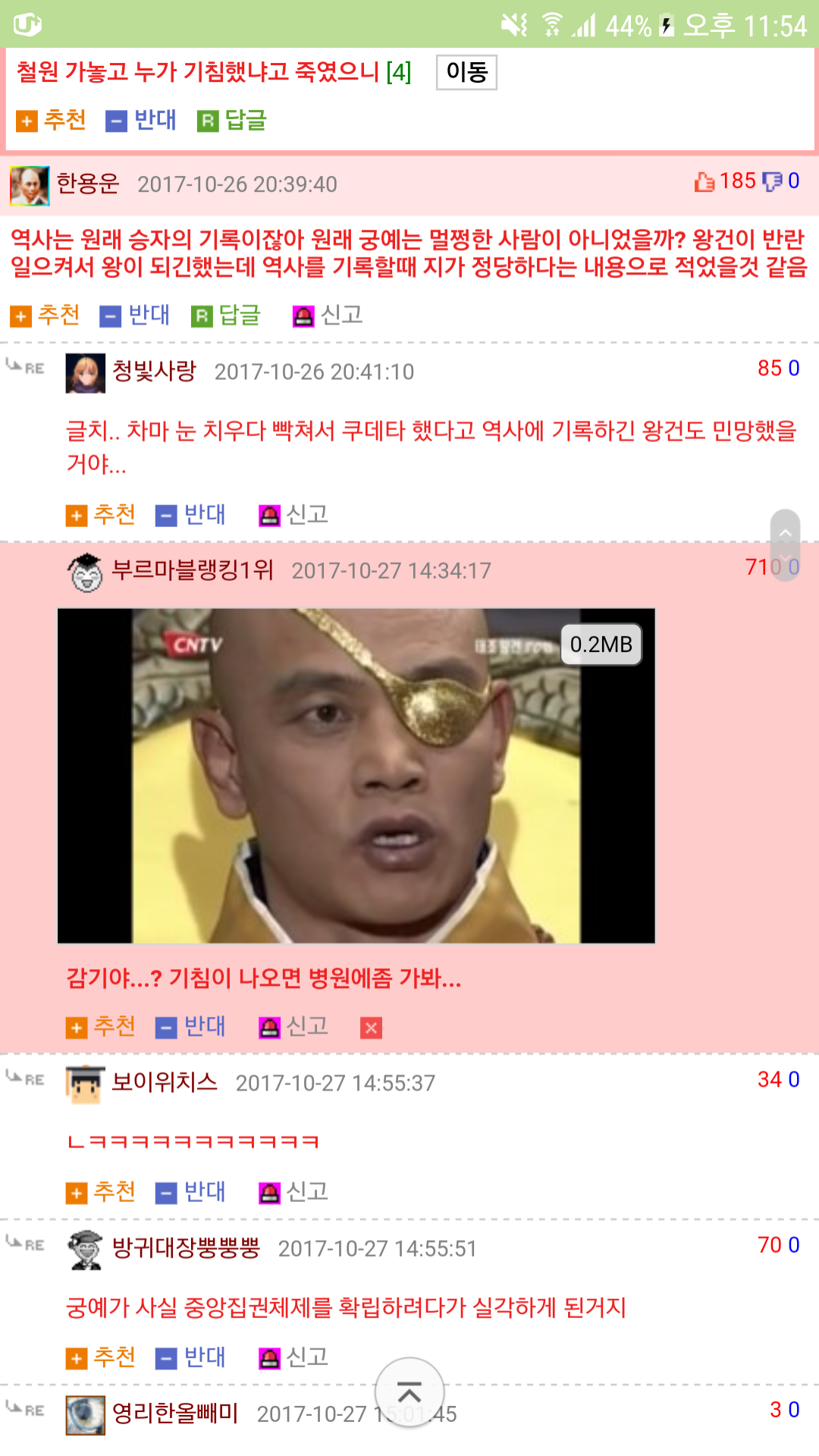Upvote 청빛사랑's reply with 추천
The height and width of the screenshot is (1456, 819).
click(101, 515)
